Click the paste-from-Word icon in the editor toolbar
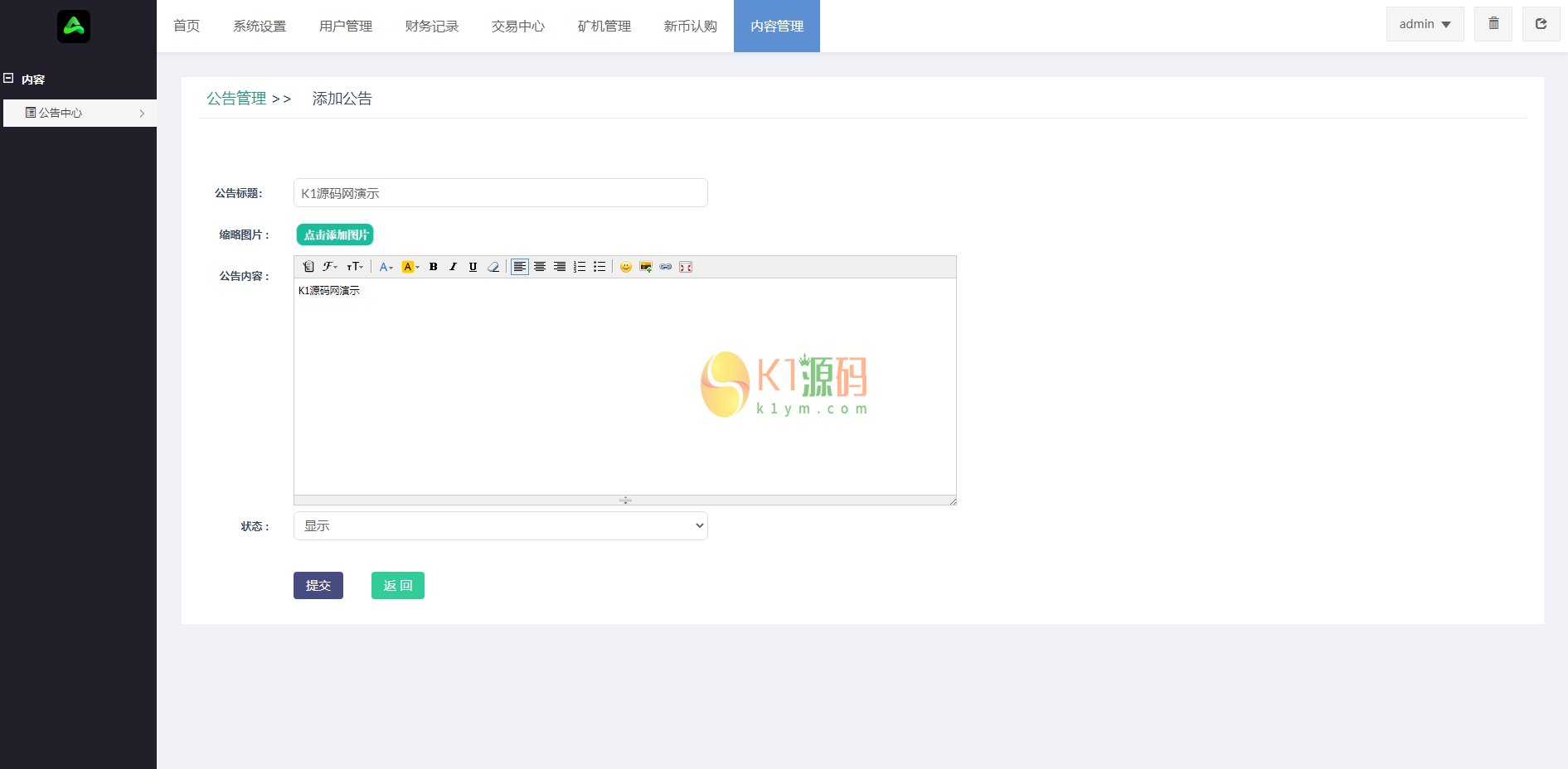 pos(308,267)
